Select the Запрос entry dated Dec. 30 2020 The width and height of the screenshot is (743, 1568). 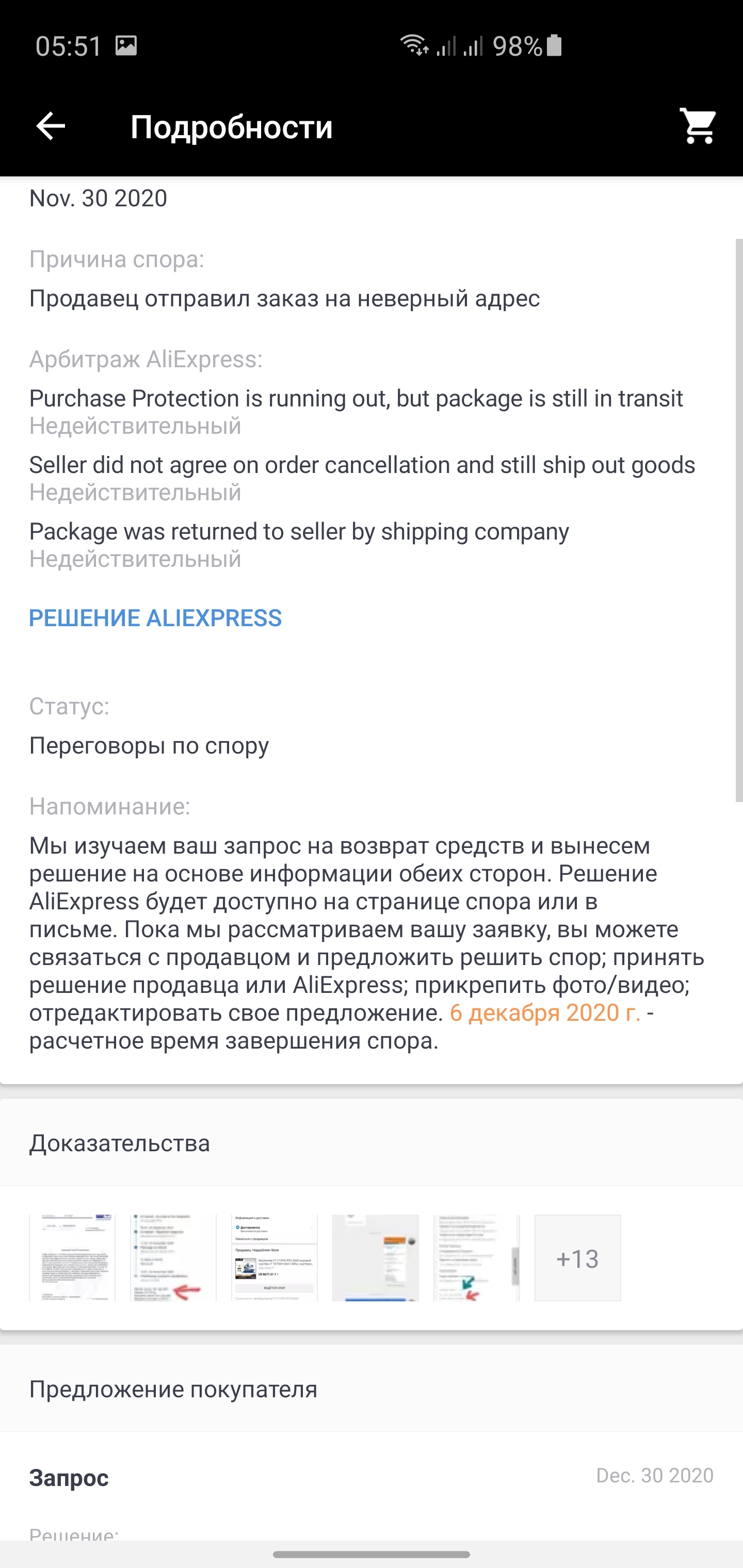click(x=69, y=1478)
